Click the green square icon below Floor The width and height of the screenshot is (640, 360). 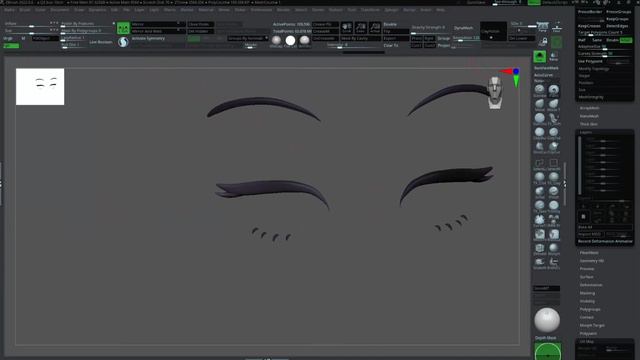[x=556, y=42]
